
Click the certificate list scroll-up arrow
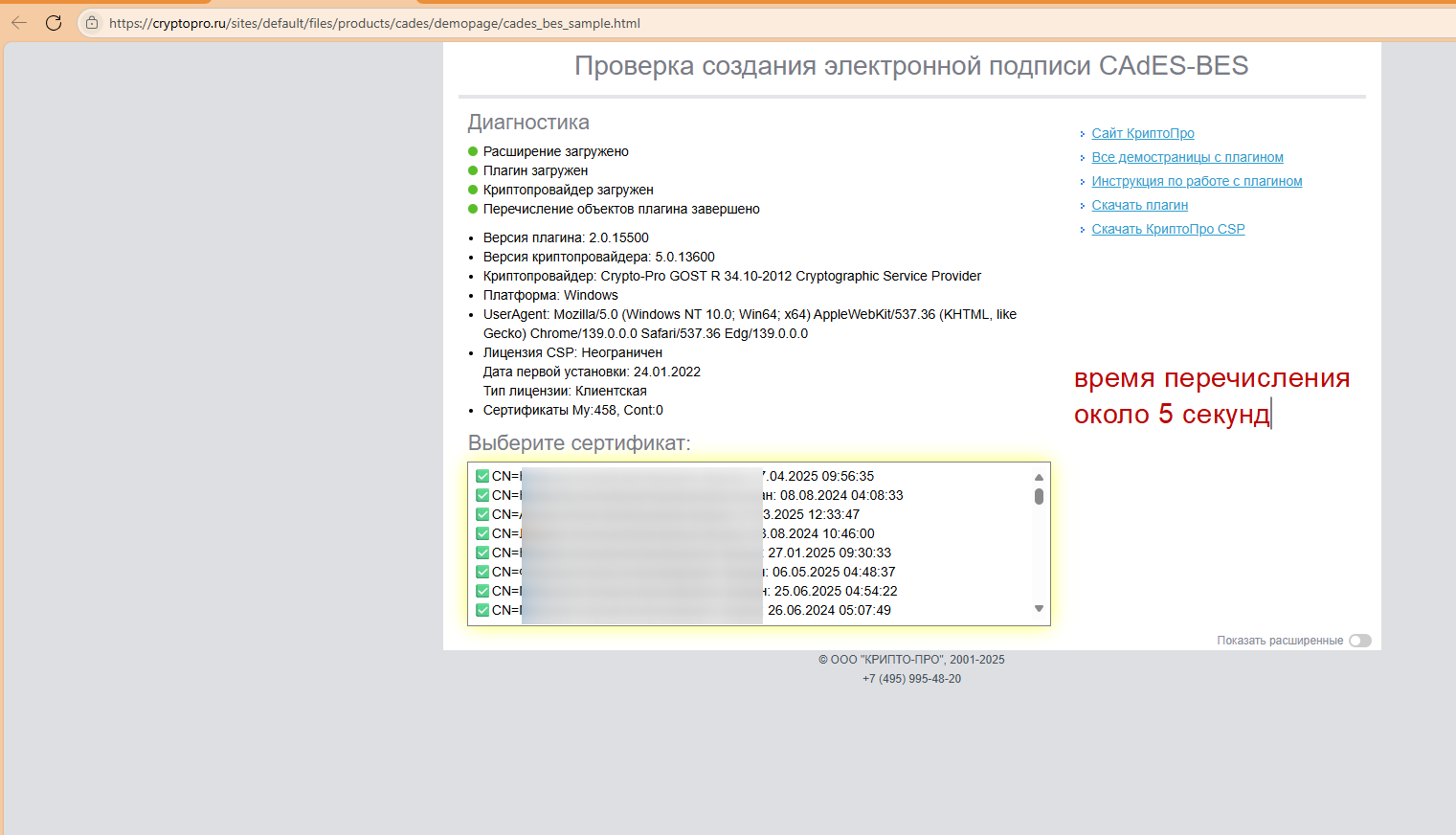[x=1039, y=477]
